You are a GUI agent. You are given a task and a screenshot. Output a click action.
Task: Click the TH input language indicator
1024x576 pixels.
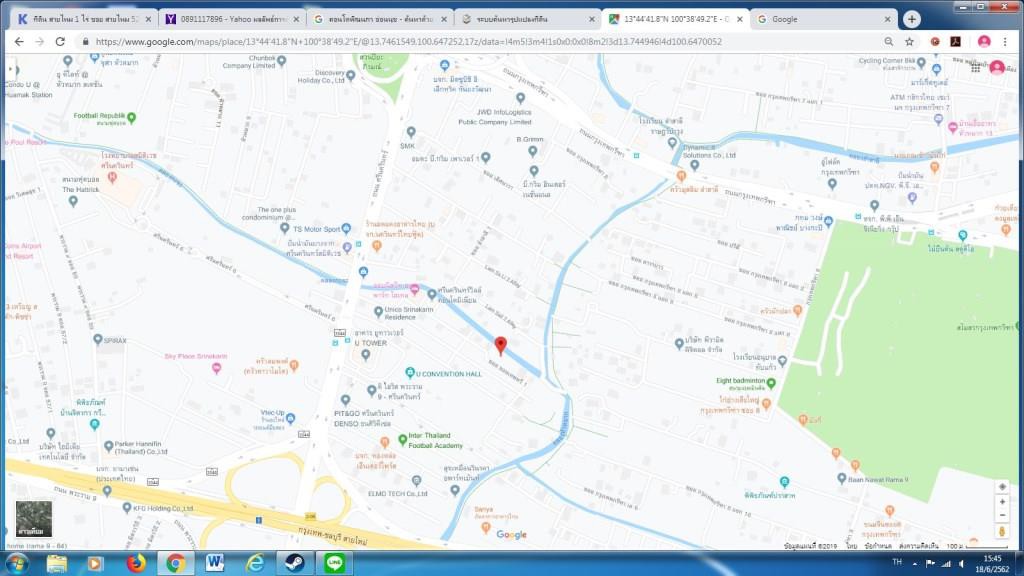pos(897,562)
